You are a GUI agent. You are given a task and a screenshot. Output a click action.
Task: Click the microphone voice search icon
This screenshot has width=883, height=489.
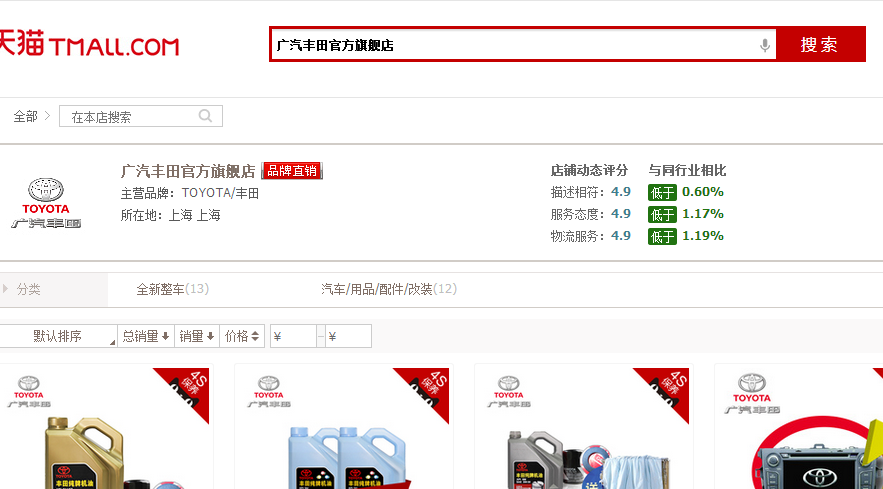click(764, 45)
